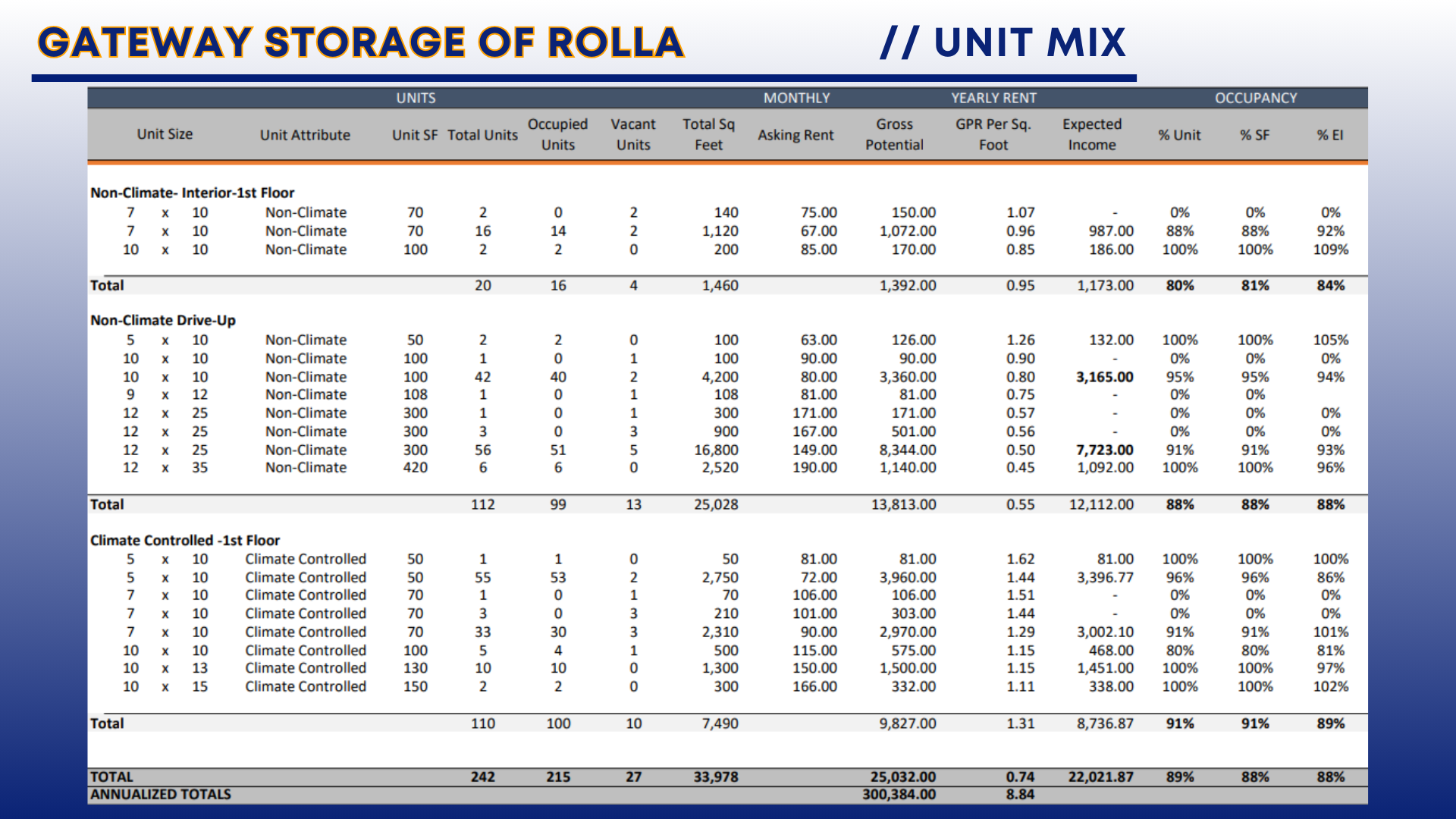Viewport: 1456px width, 819px height.
Task: Click the '% EI' column header
Action: (x=1330, y=135)
